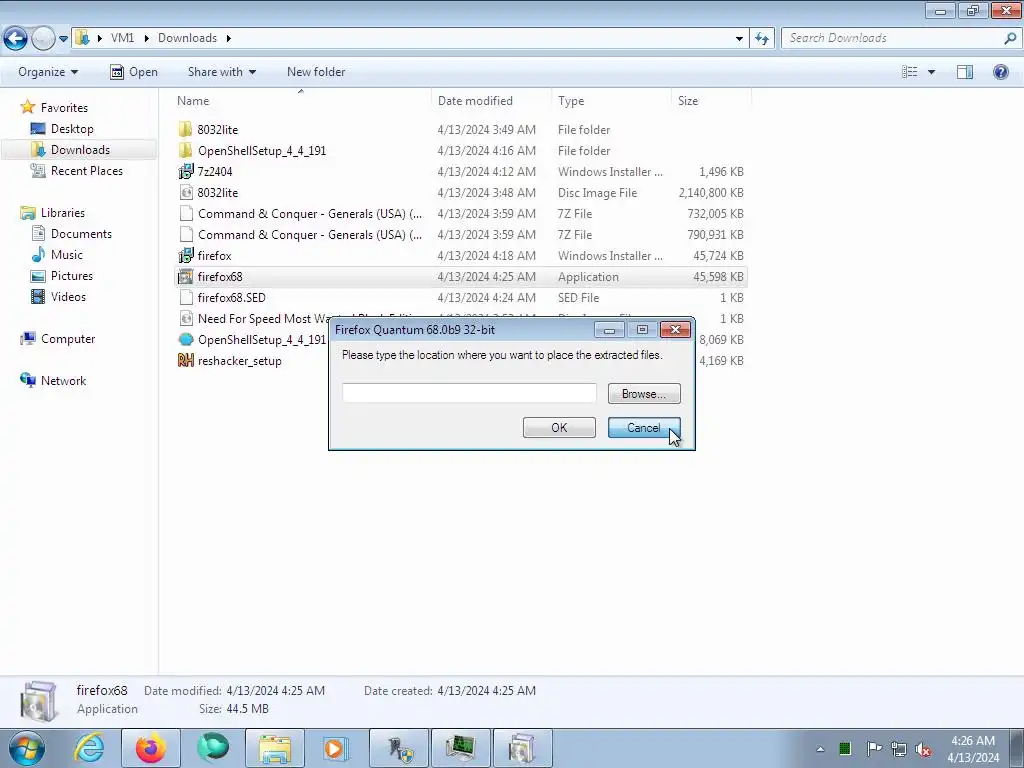This screenshot has width=1024, height=768.
Task: Sort by the Type column header
Action: click(571, 101)
